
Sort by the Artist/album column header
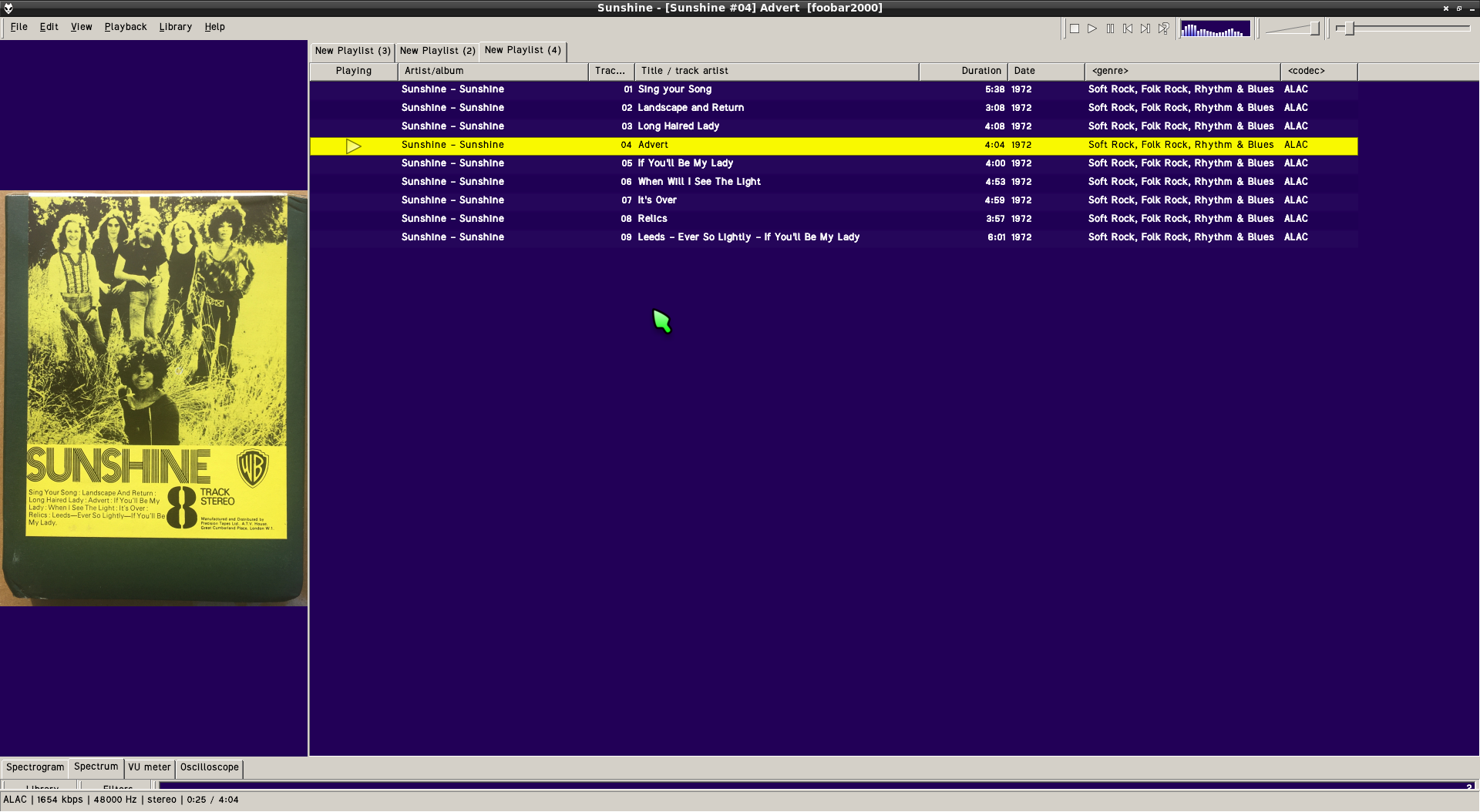click(493, 72)
